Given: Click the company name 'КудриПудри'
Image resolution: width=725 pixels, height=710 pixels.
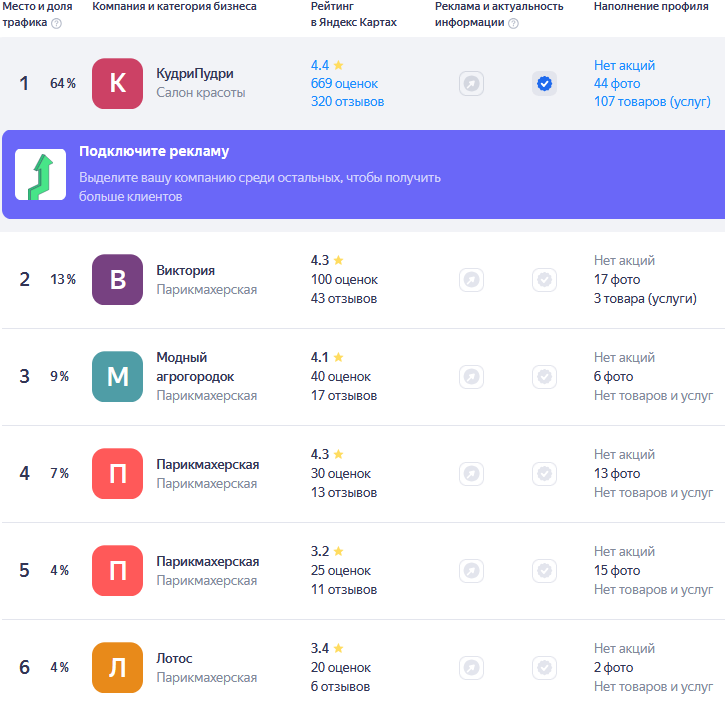Looking at the screenshot, I should click(195, 74).
